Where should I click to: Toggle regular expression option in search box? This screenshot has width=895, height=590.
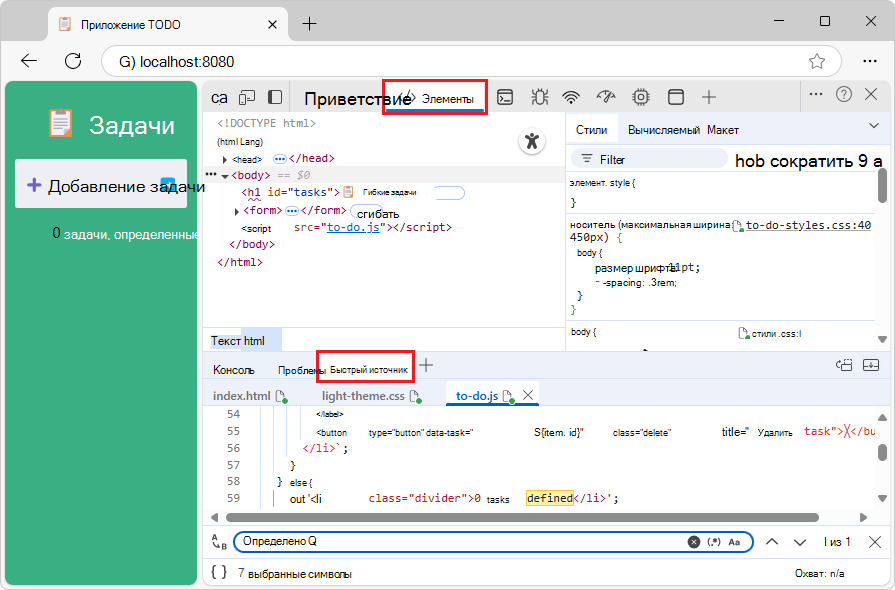point(714,542)
